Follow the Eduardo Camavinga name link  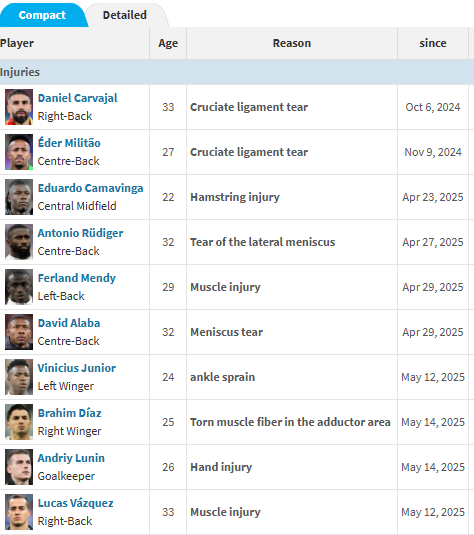90,188
